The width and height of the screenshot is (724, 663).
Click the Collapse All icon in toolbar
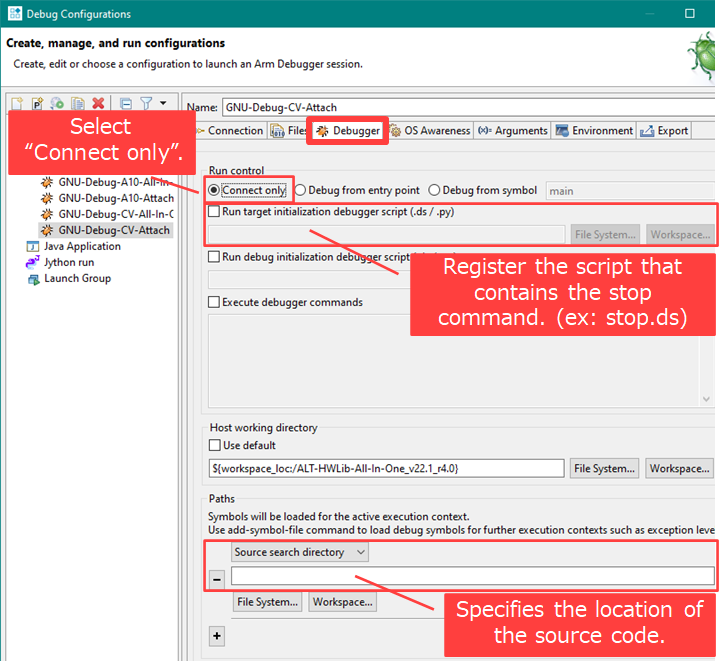(126, 103)
